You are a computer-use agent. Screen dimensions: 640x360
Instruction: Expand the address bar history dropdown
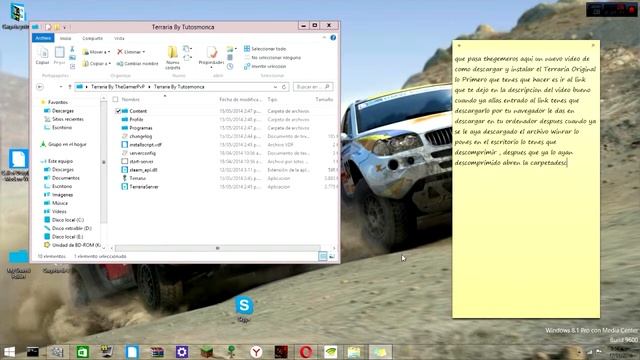(x=275, y=87)
